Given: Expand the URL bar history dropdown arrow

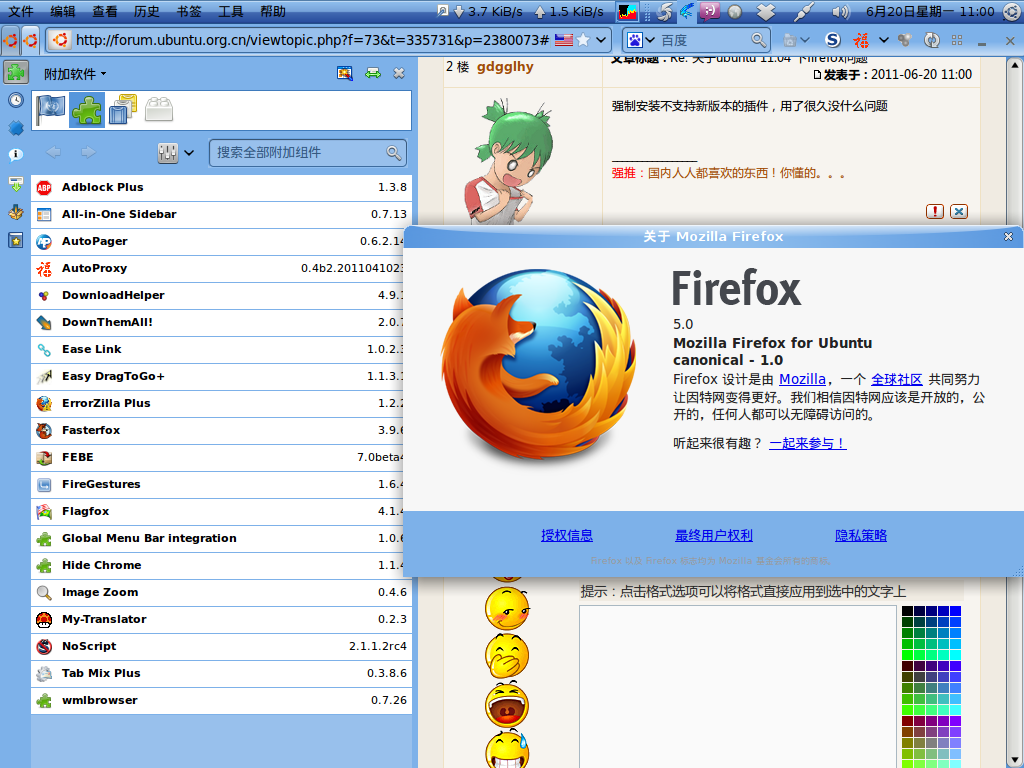Looking at the screenshot, I should 601,40.
